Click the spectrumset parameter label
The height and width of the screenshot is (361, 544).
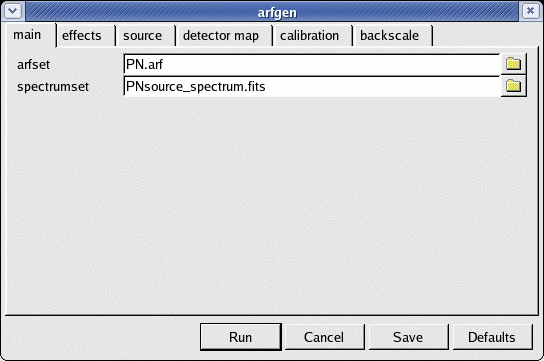pyautogui.click(x=53, y=87)
